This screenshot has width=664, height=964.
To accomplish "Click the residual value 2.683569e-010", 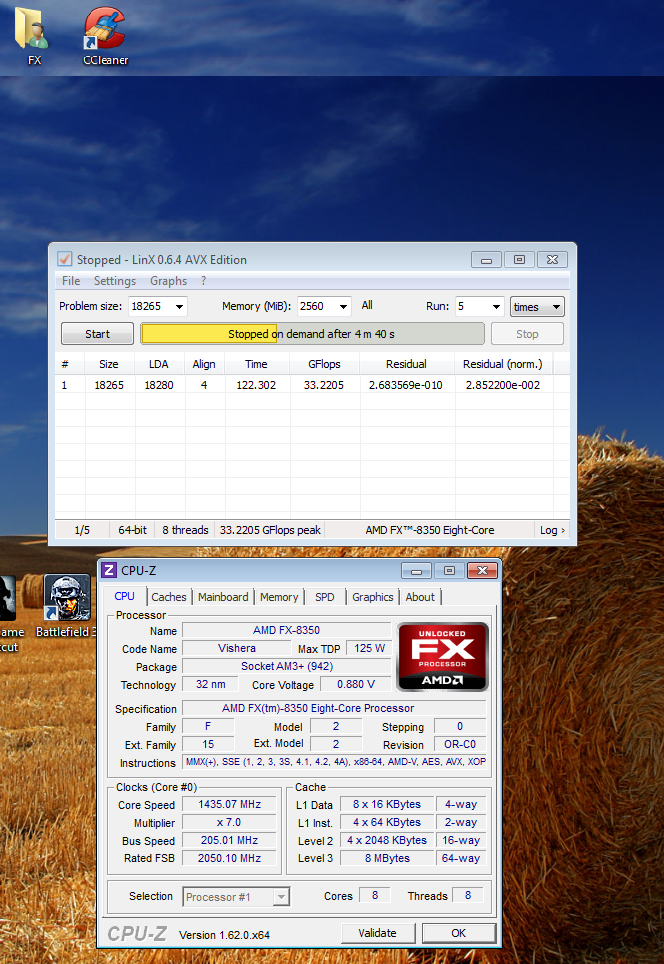I will pos(406,385).
